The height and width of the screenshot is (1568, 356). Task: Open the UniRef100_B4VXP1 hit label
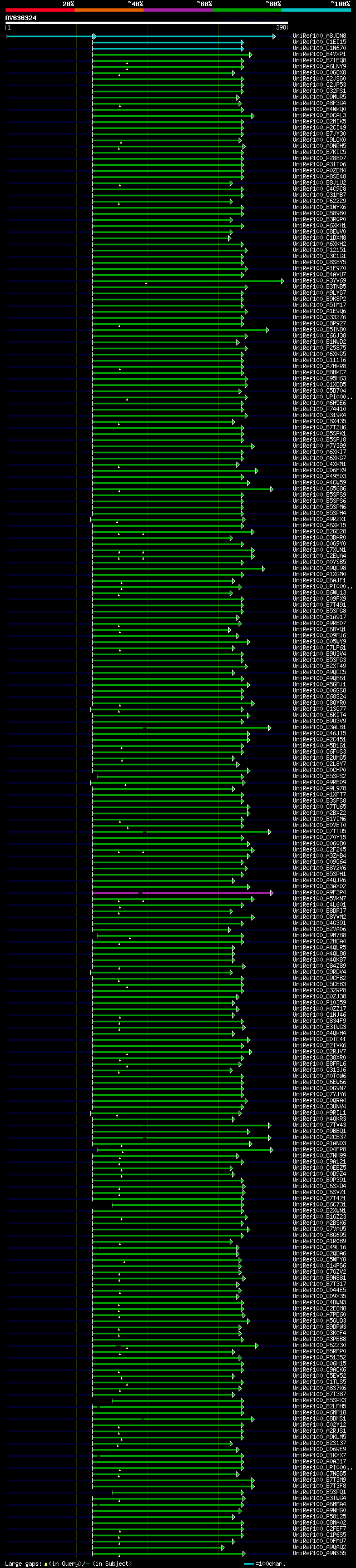(319, 54)
